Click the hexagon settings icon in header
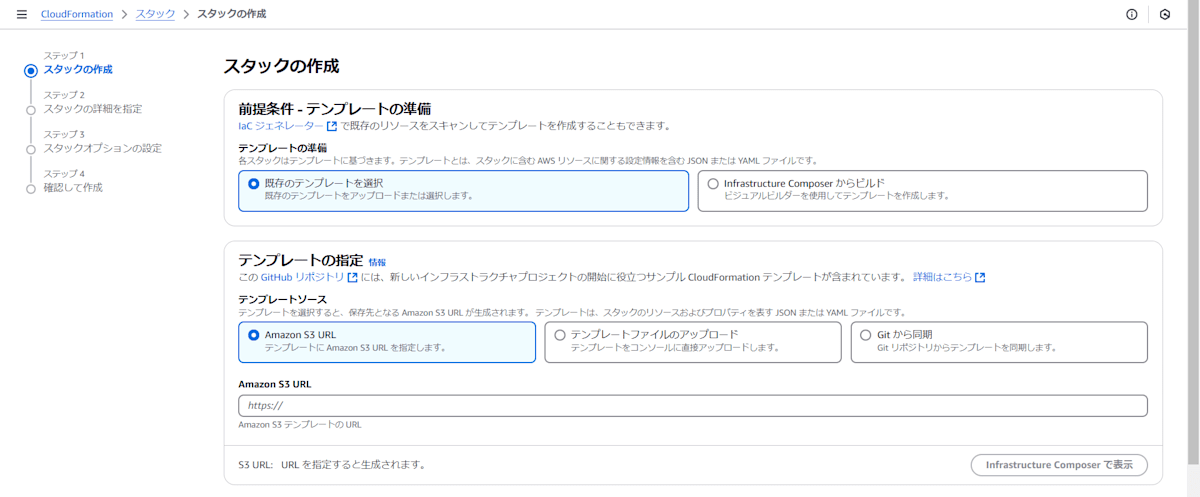The height and width of the screenshot is (497, 1200). [1165, 14]
